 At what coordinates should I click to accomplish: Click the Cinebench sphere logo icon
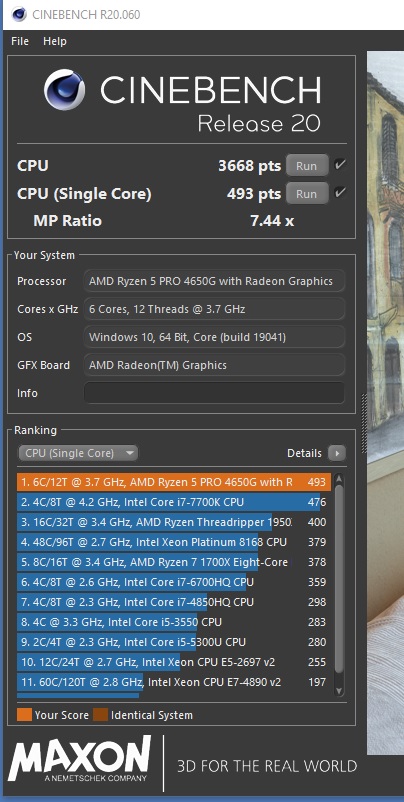coord(64,90)
